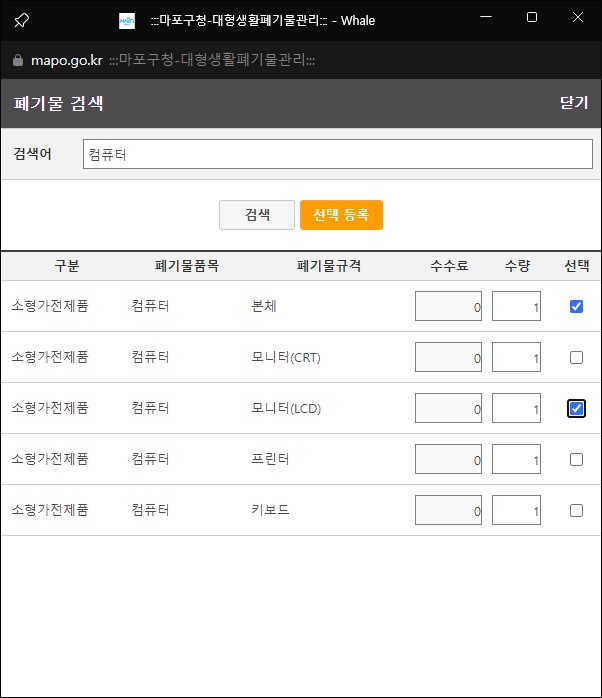602x698 pixels.
Task: Uncheck the 모니터(LCD) row checkbox
Action: click(x=576, y=408)
